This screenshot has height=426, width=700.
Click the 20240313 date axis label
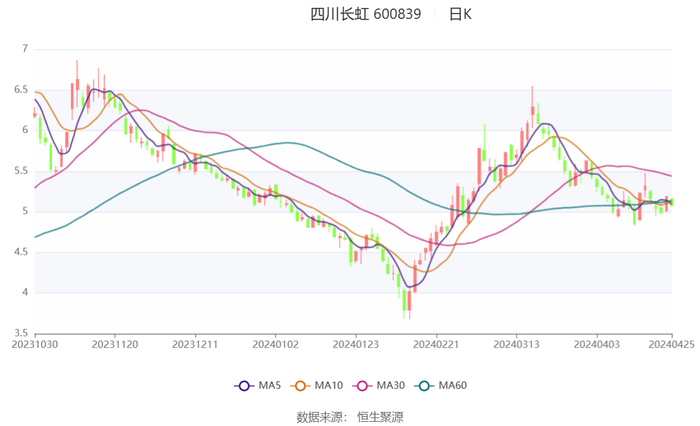516,344
